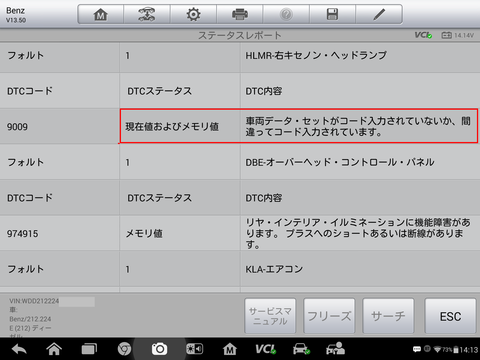The image size is (480, 360).
Task: Open the サービスマニュアル button
Action: (270, 316)
